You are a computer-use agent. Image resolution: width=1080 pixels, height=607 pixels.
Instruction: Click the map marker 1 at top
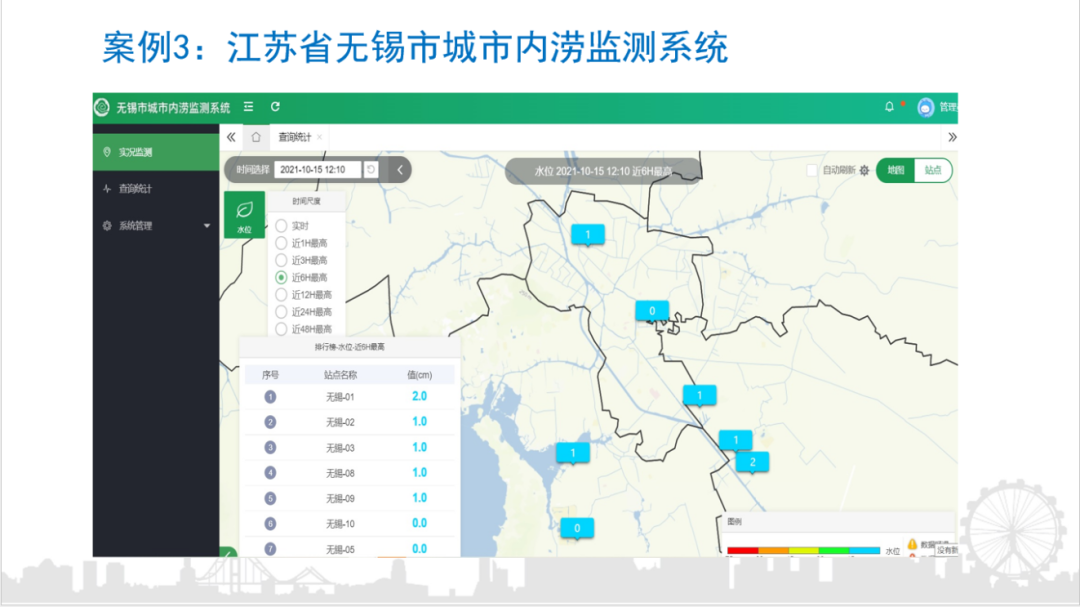[588, 235]
